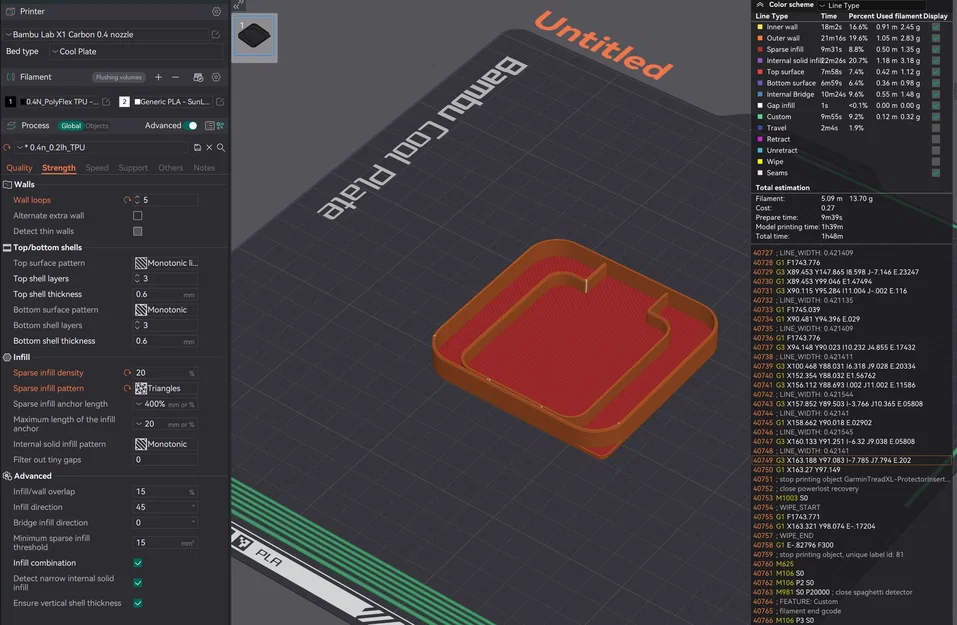Uncheck Infill combination
The width and height of the screenshot is (957, 625).
138,563
